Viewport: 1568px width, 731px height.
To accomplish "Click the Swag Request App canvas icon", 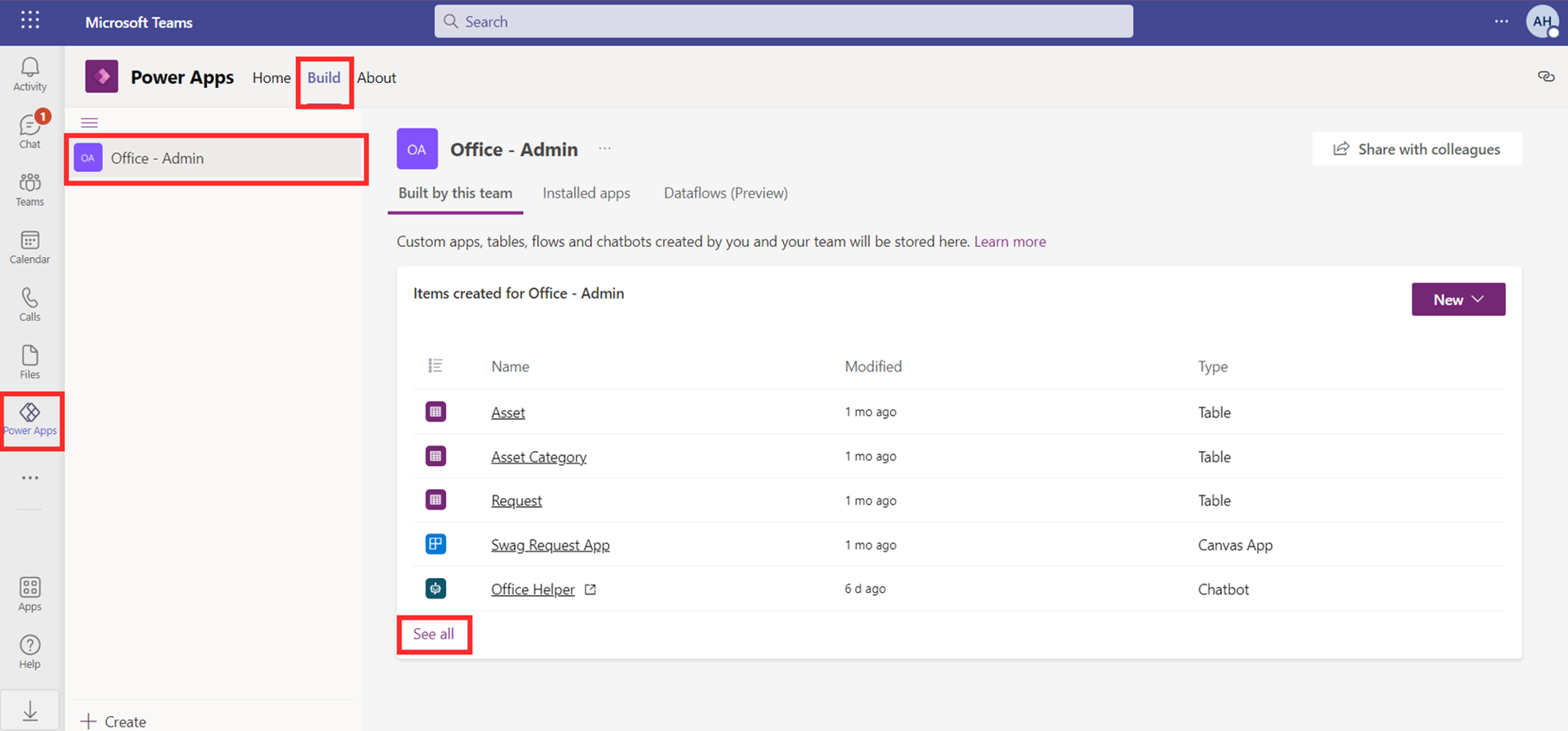I will click(x=435, y=544).
